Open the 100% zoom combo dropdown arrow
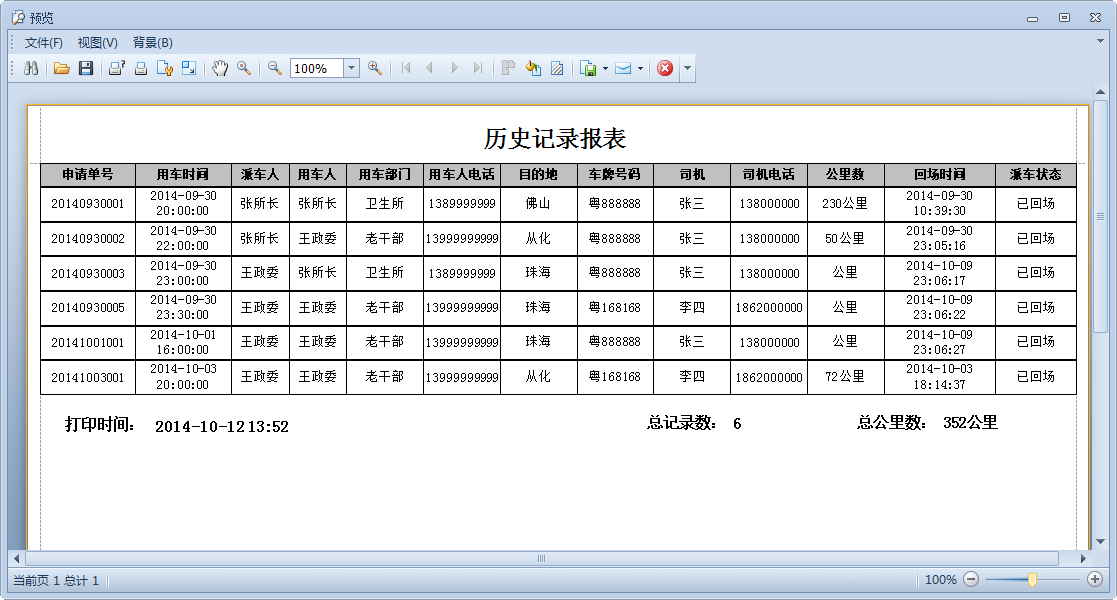The width and height of the screenshot is (1117, 600). (x=351, y=68)
